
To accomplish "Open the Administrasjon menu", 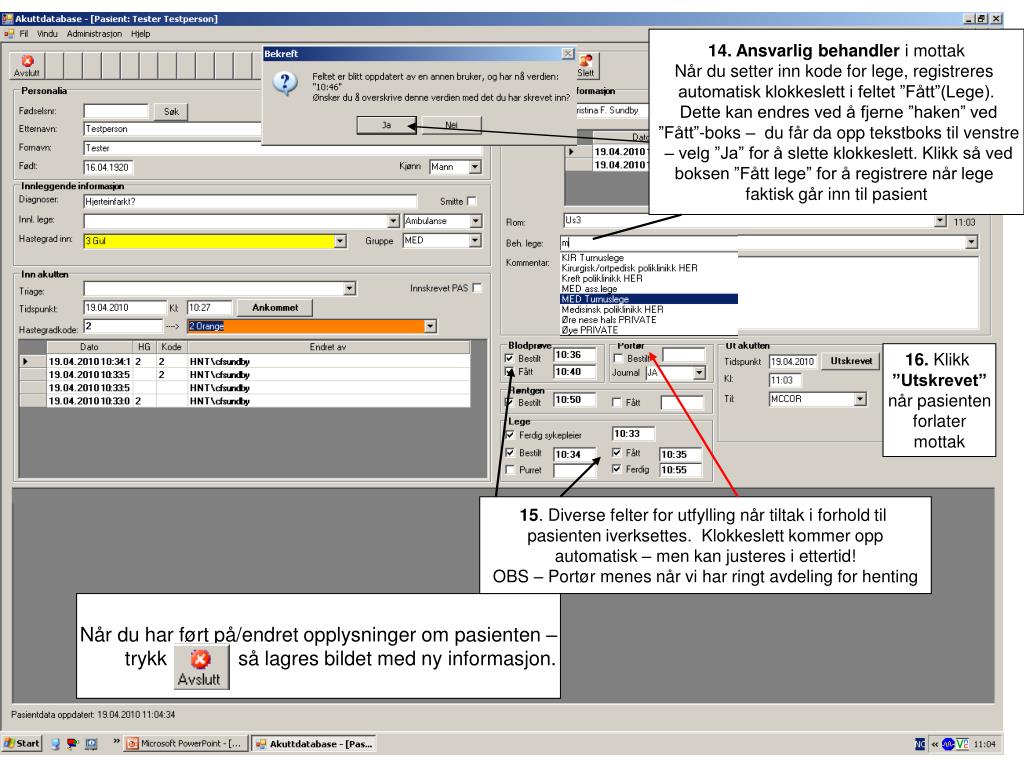I will point(94,33).
